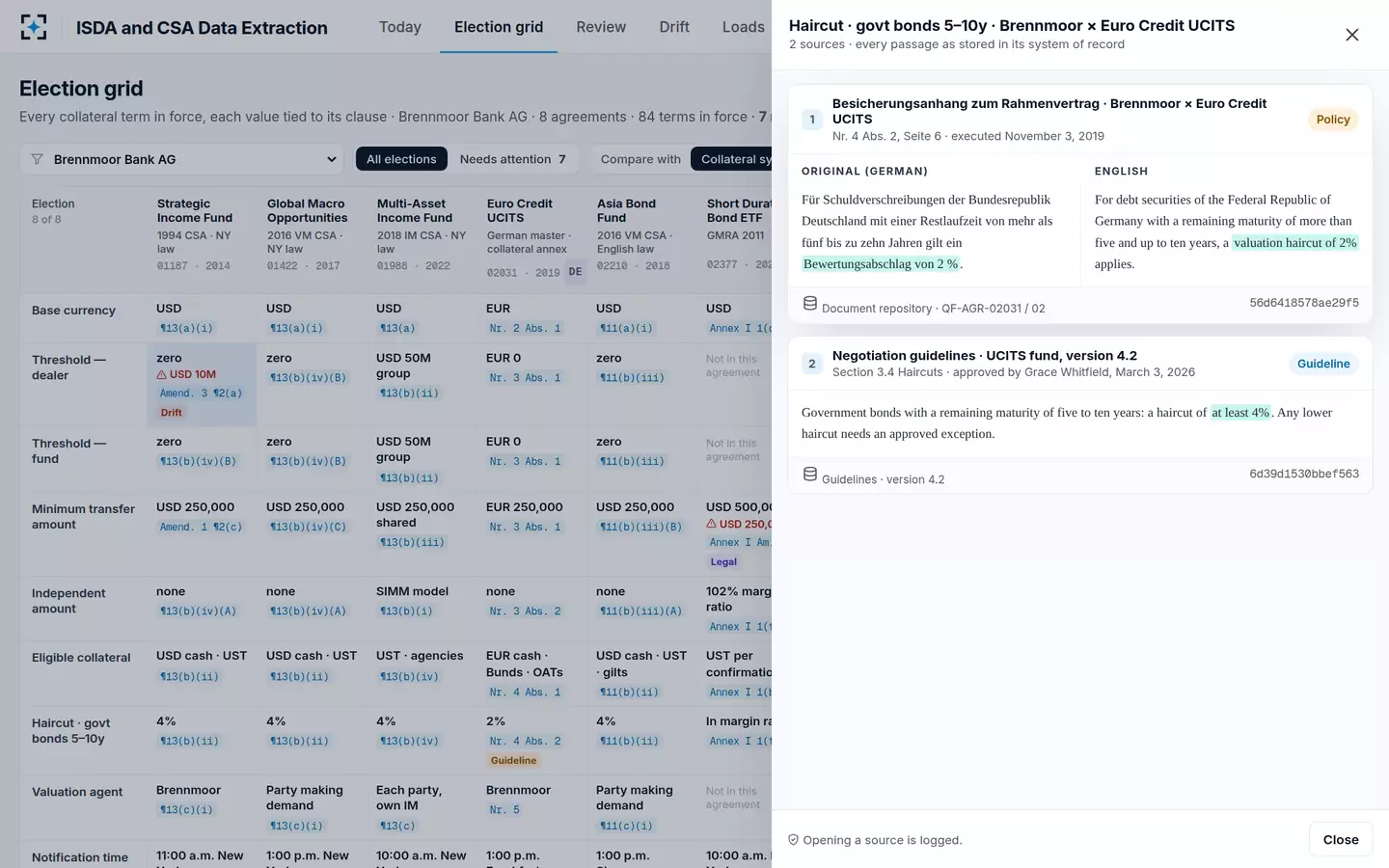
Task: Click the warning triangle next to USD 10M
Action: click(161, 374)
